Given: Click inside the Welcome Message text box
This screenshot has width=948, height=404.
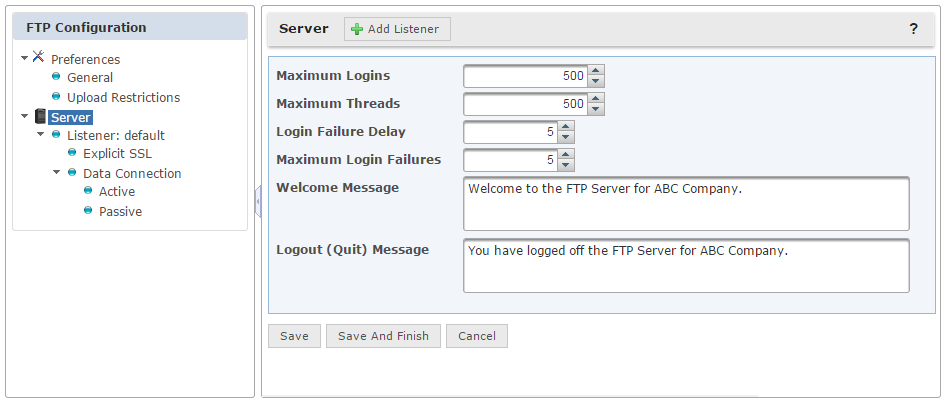Looking at the screenshot, I should click(x=686, y=204).
